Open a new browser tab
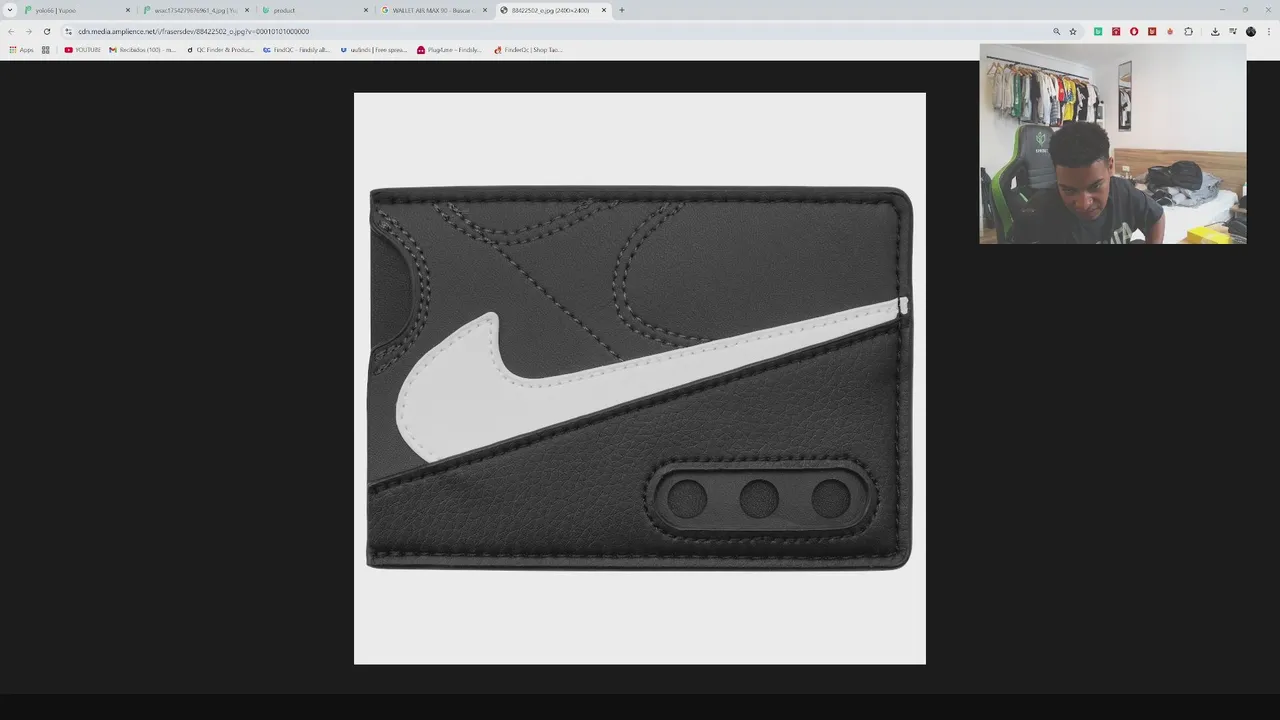The height and width of the screenshot is (720, 1280). (622, 10)
